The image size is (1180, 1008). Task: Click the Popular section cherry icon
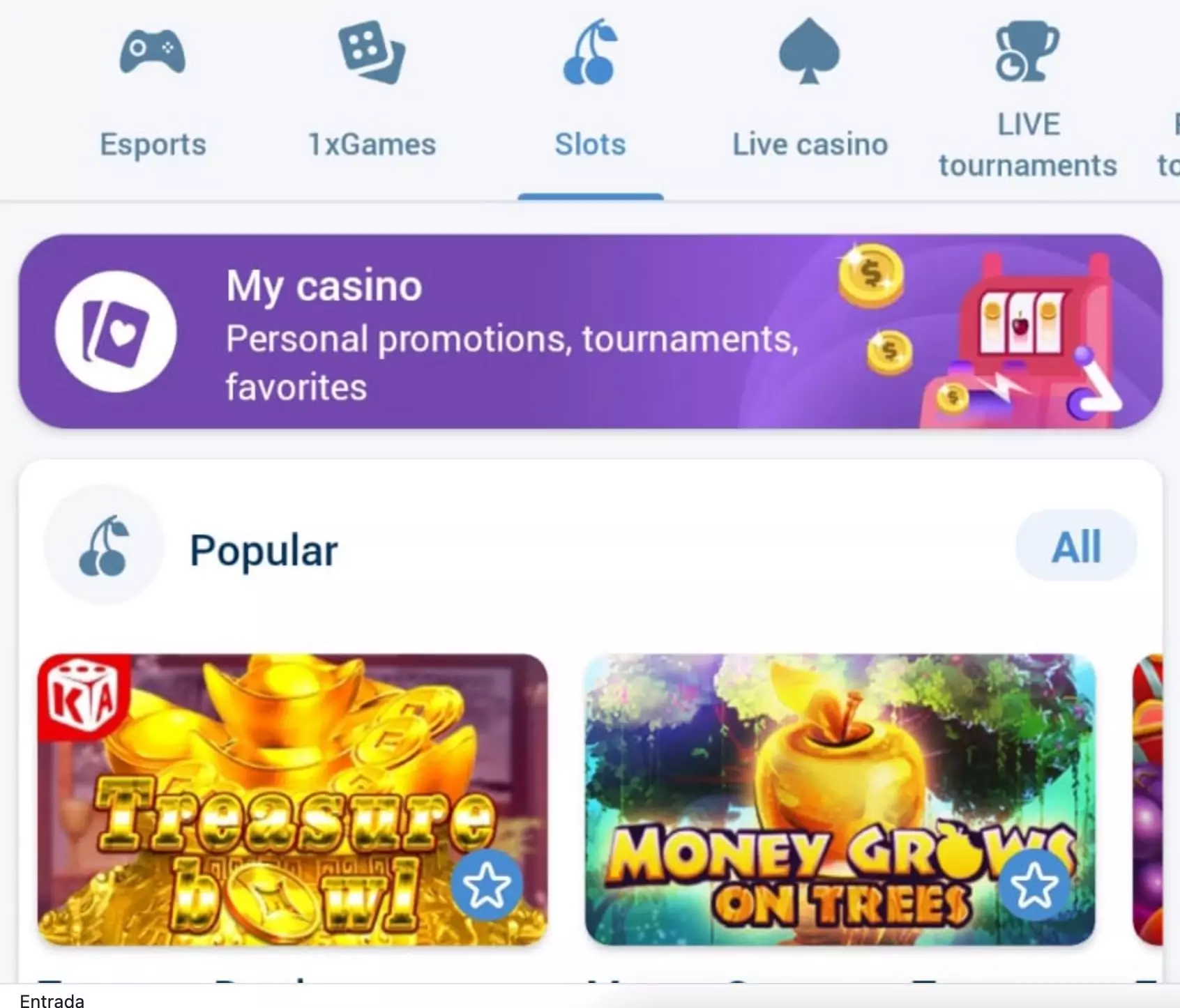coord(104,546)
